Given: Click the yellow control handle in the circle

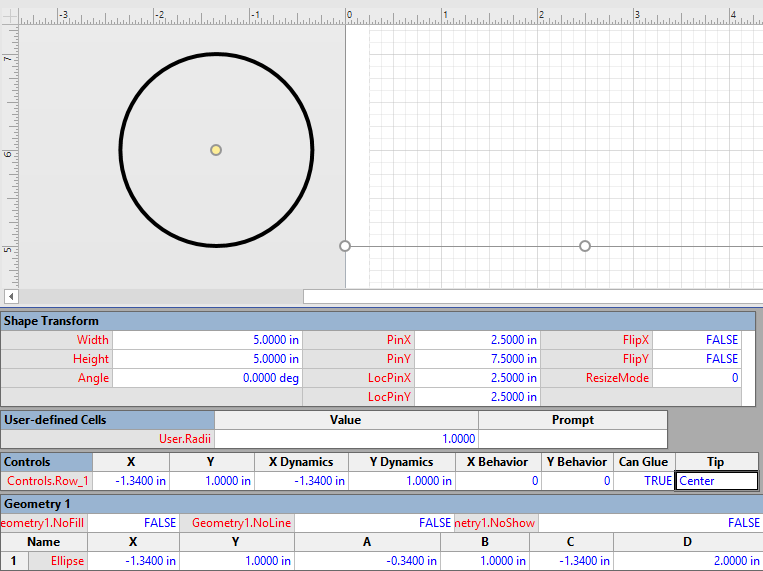Looking at the screenshot, I should (x=216, y=150).
